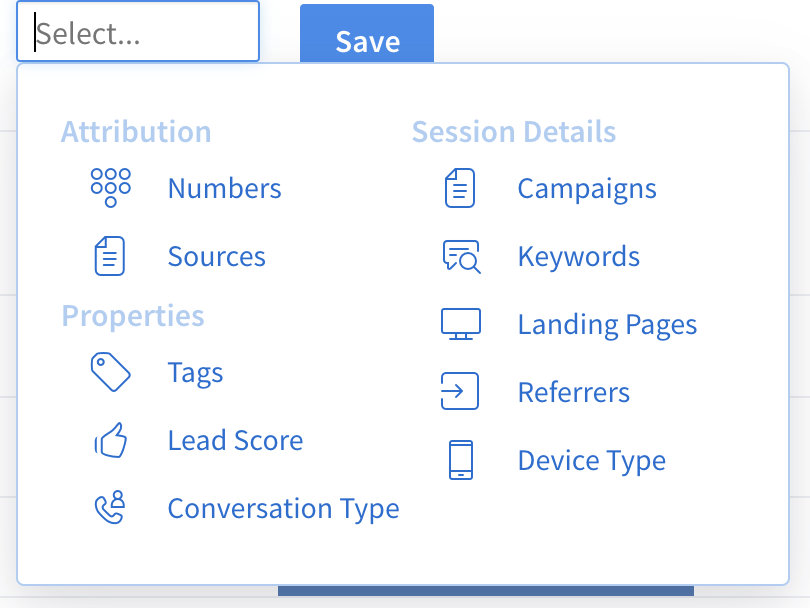Screen dimensions: 810x608
Task: Focus the Select... combo box
Action: click(x=138, y=32)
